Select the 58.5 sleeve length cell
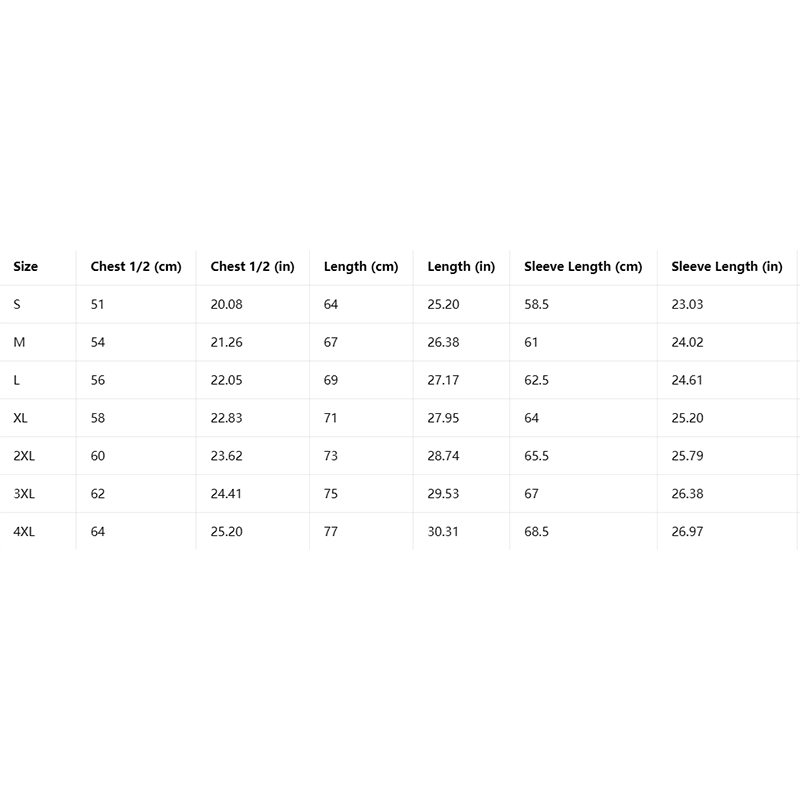This screenshot has width=800, height=800. click(537, 305)
